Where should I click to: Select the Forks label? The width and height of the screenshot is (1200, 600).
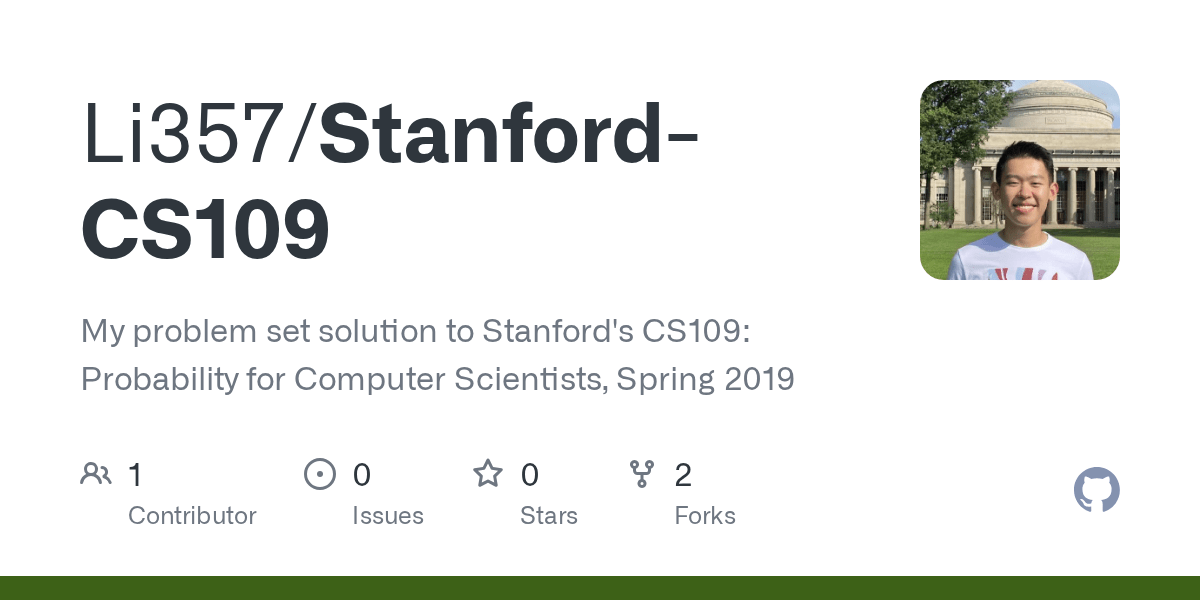click(x=705, y=516)
